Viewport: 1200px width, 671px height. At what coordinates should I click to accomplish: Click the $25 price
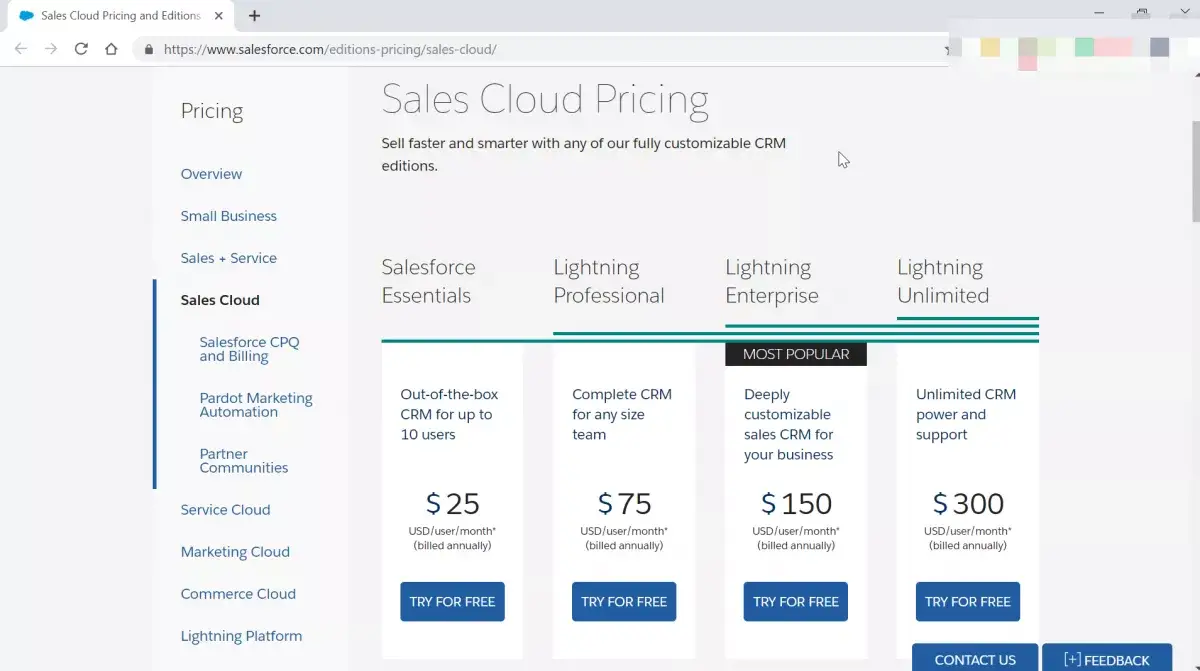[452, 503]
